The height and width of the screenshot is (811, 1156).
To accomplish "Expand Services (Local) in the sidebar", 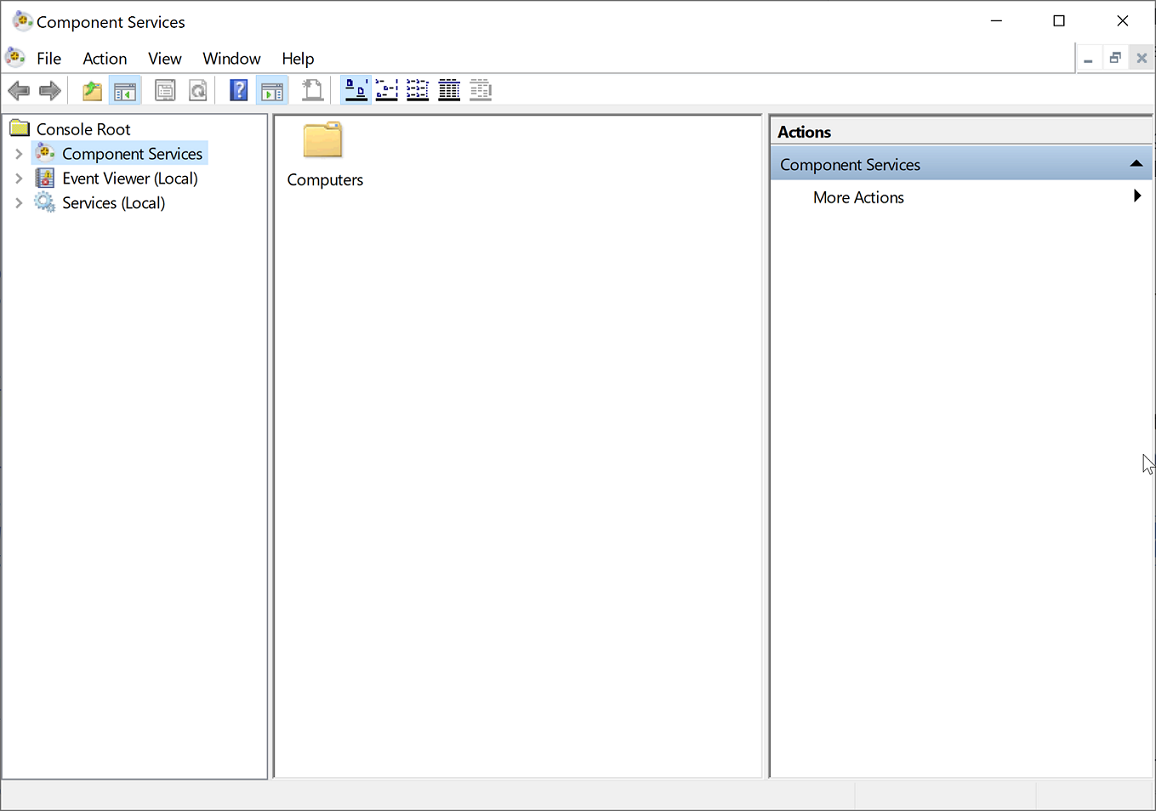I will point(18,202).
